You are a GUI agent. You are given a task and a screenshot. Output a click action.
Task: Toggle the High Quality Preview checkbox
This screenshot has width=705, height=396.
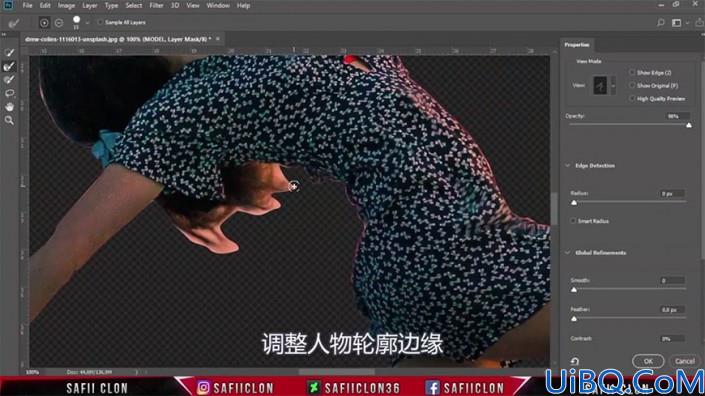pyautogui.click(x=632, y=98)
